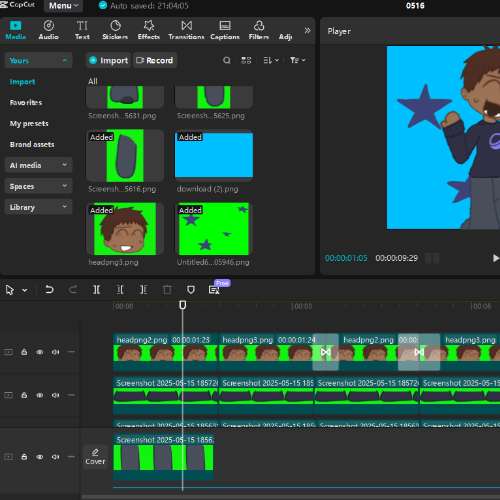
Task: Delete left of playhead
Action: point(120,290)
